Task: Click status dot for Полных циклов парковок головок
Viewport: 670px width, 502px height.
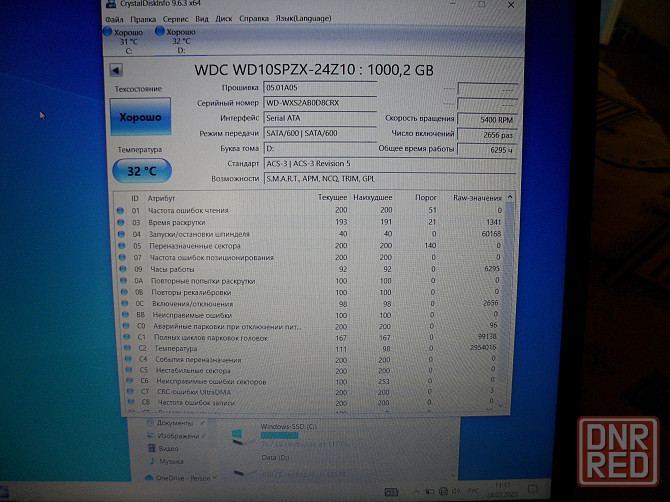Action: click(x=127, y=337)
